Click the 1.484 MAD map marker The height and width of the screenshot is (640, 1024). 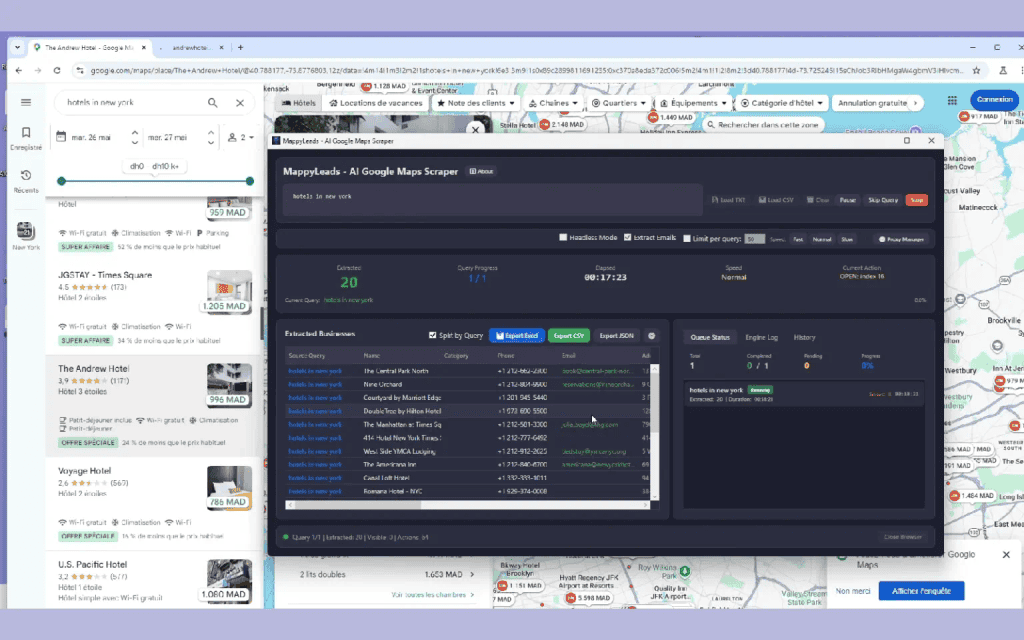pyautogui.click(x=972, y=496)
